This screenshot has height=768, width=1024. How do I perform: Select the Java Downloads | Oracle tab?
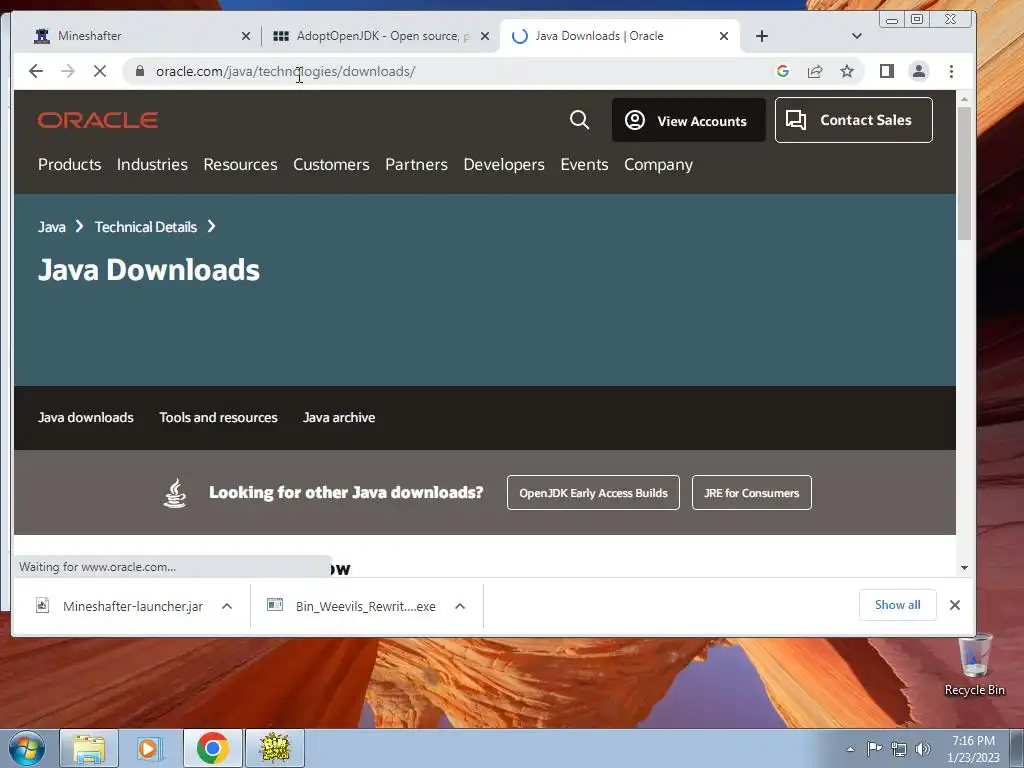pyautogui.click(x=619, y=36)
